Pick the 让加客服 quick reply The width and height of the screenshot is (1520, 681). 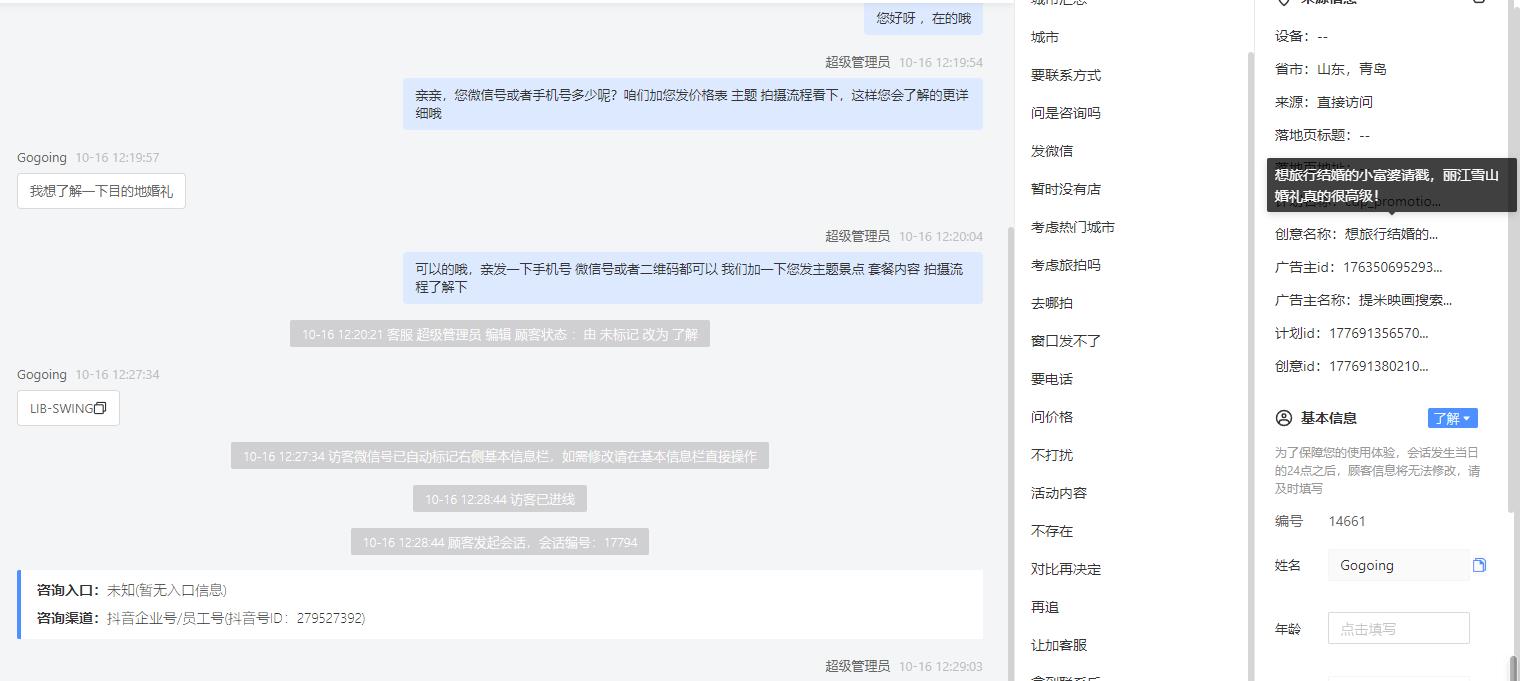tap(1059, 645)
